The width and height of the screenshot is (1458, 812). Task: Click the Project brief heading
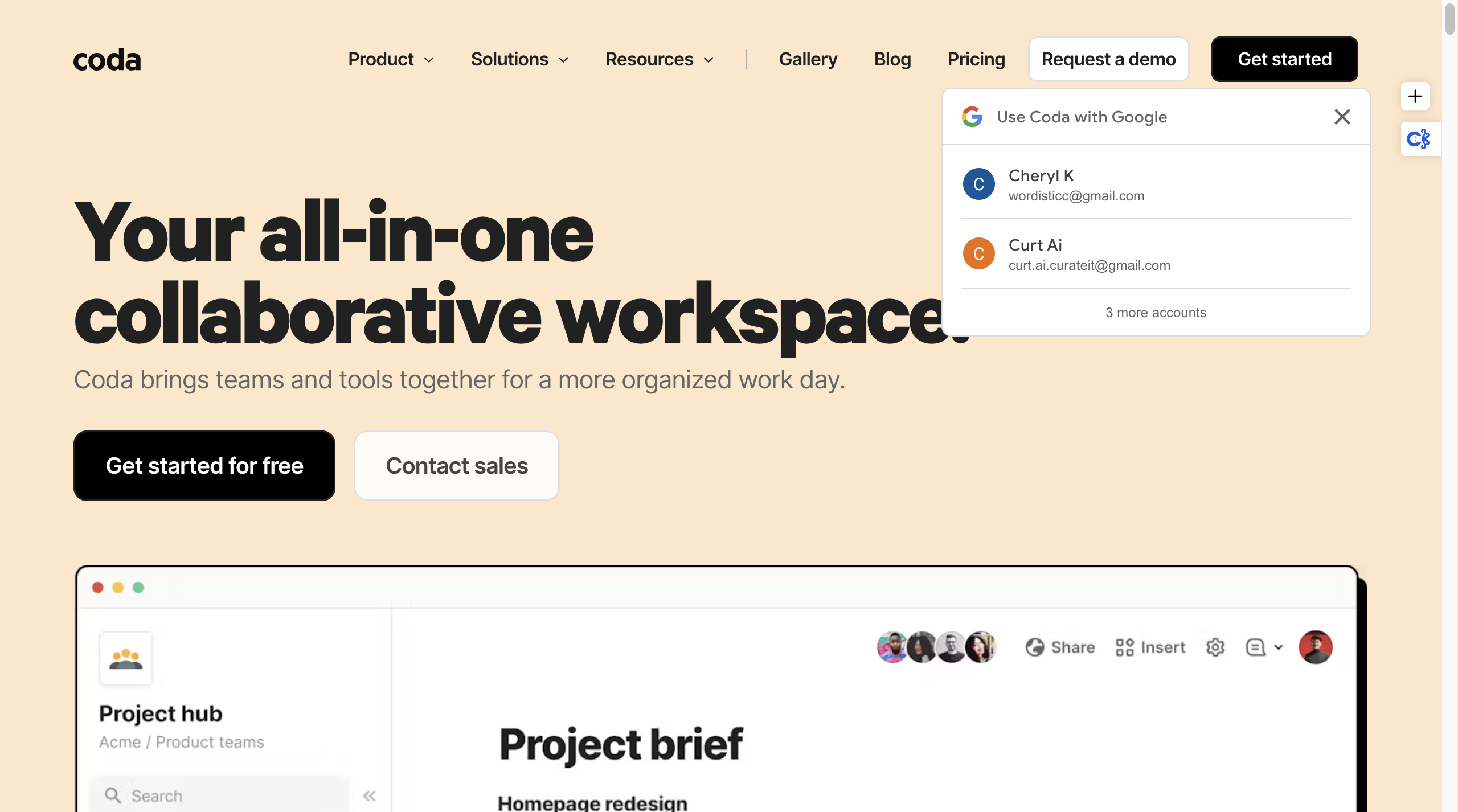(x=621, y=745)
